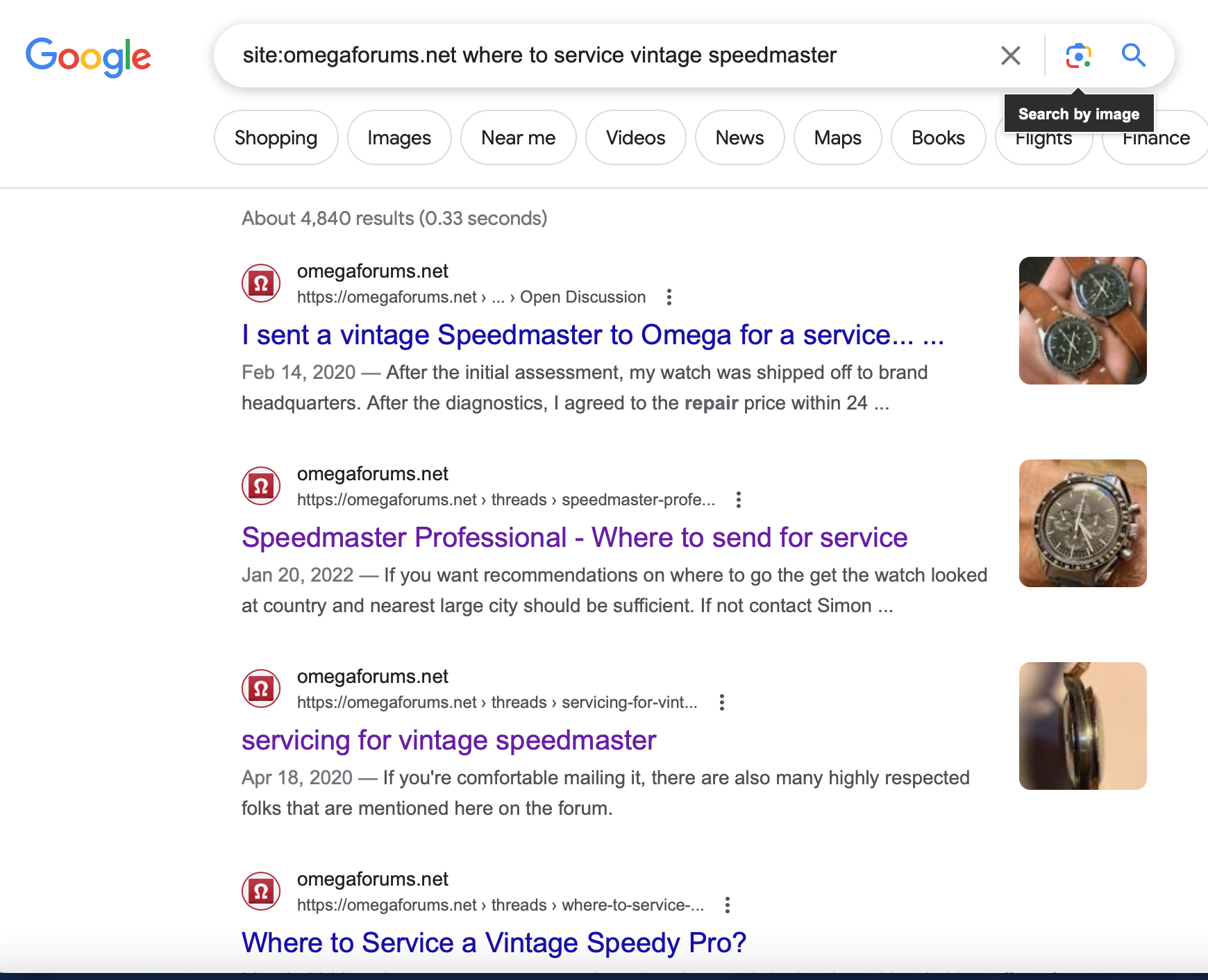The image size is (1208, 980).
Task: Open the Maps filter tab
Action: pos(837,138)
